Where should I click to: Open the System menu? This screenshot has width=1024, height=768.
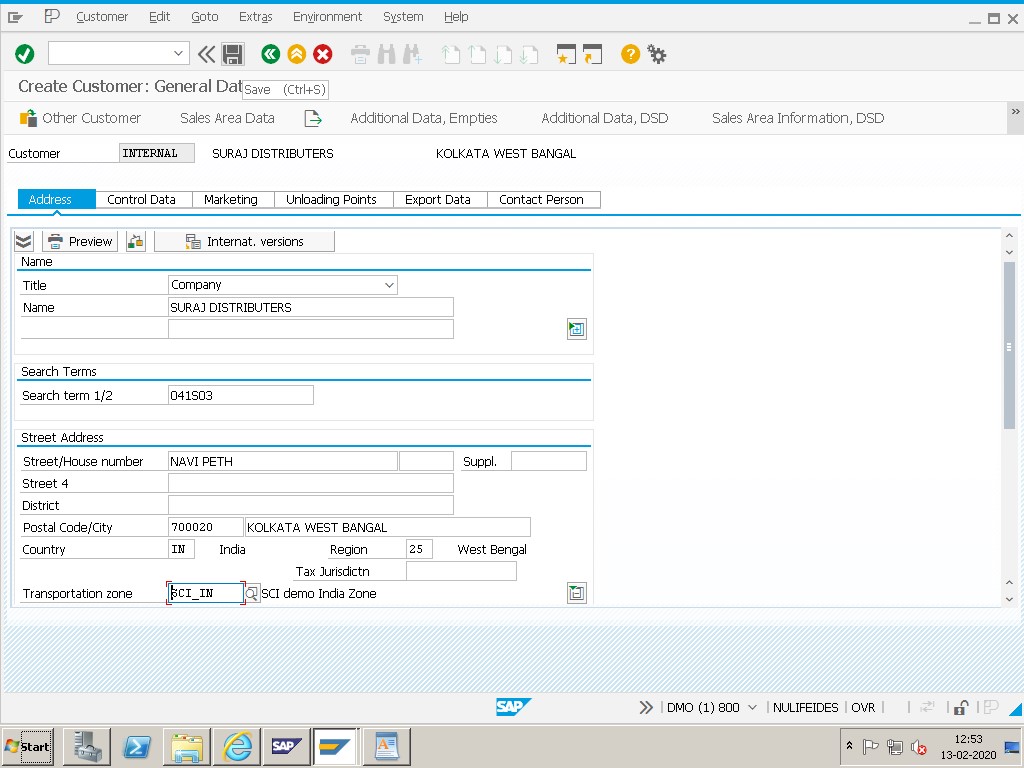[403, 17]
